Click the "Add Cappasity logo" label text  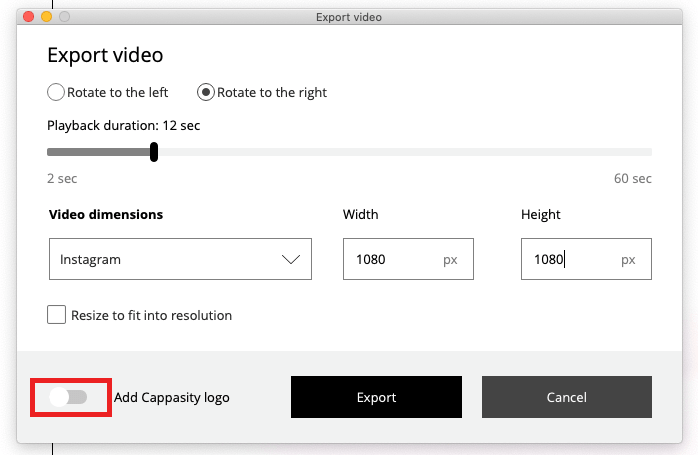[172, 397]
